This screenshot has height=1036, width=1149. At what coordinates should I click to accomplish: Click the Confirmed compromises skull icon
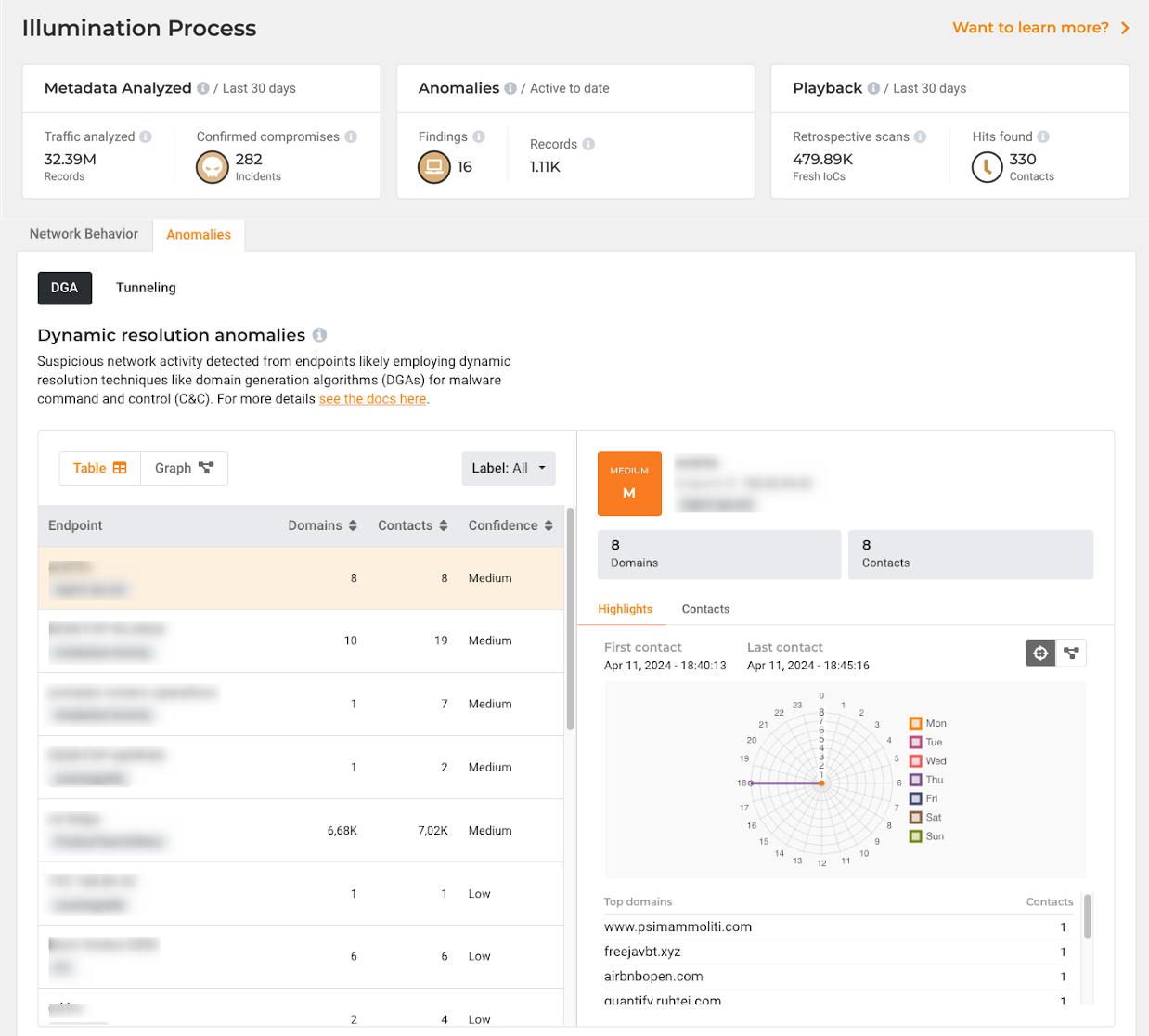coord(213,167)
